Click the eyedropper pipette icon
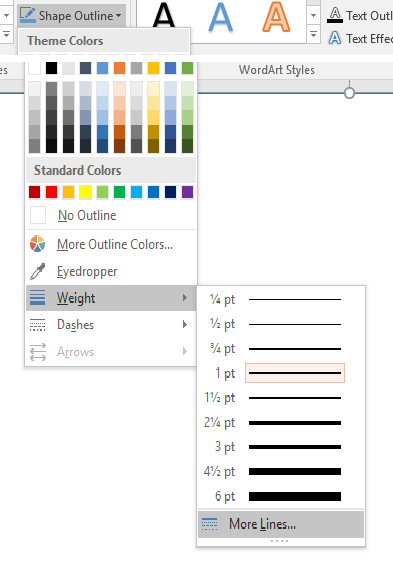This screenshot has height=563, width=393. coord(37,271)
